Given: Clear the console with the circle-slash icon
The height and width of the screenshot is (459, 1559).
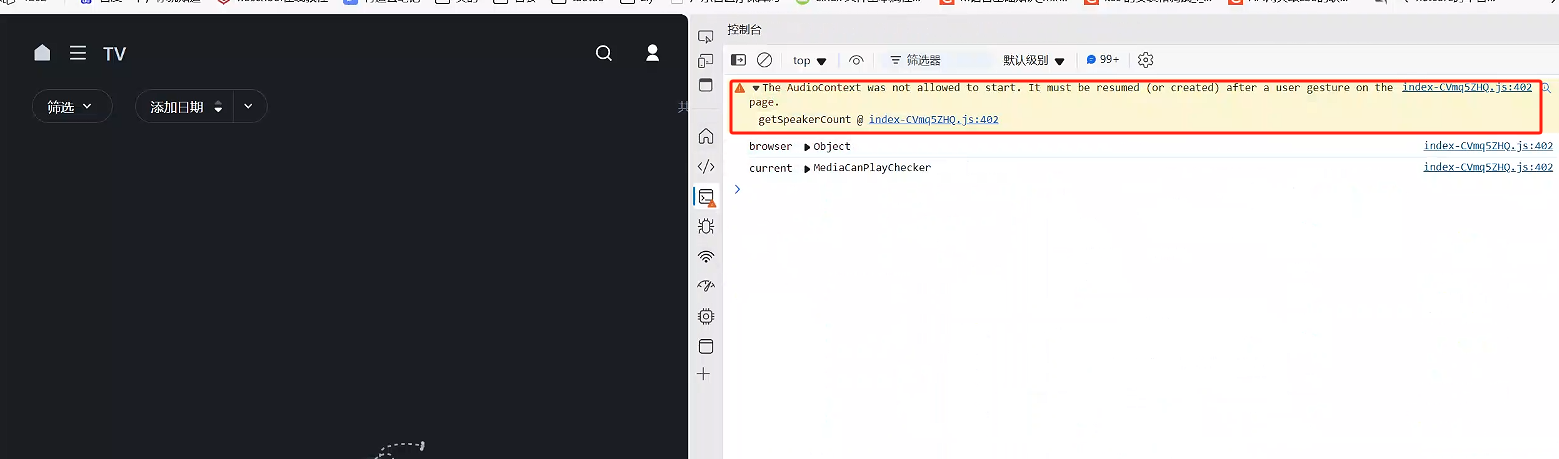Looking at the screenshot, I should pos(764,60).
